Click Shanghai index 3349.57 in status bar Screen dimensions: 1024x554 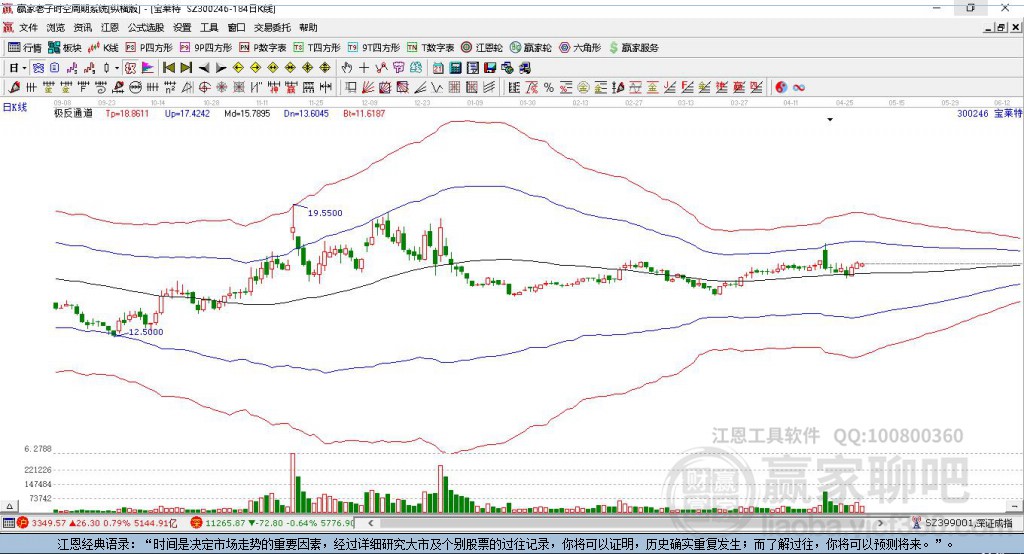[x=48, y=523]
